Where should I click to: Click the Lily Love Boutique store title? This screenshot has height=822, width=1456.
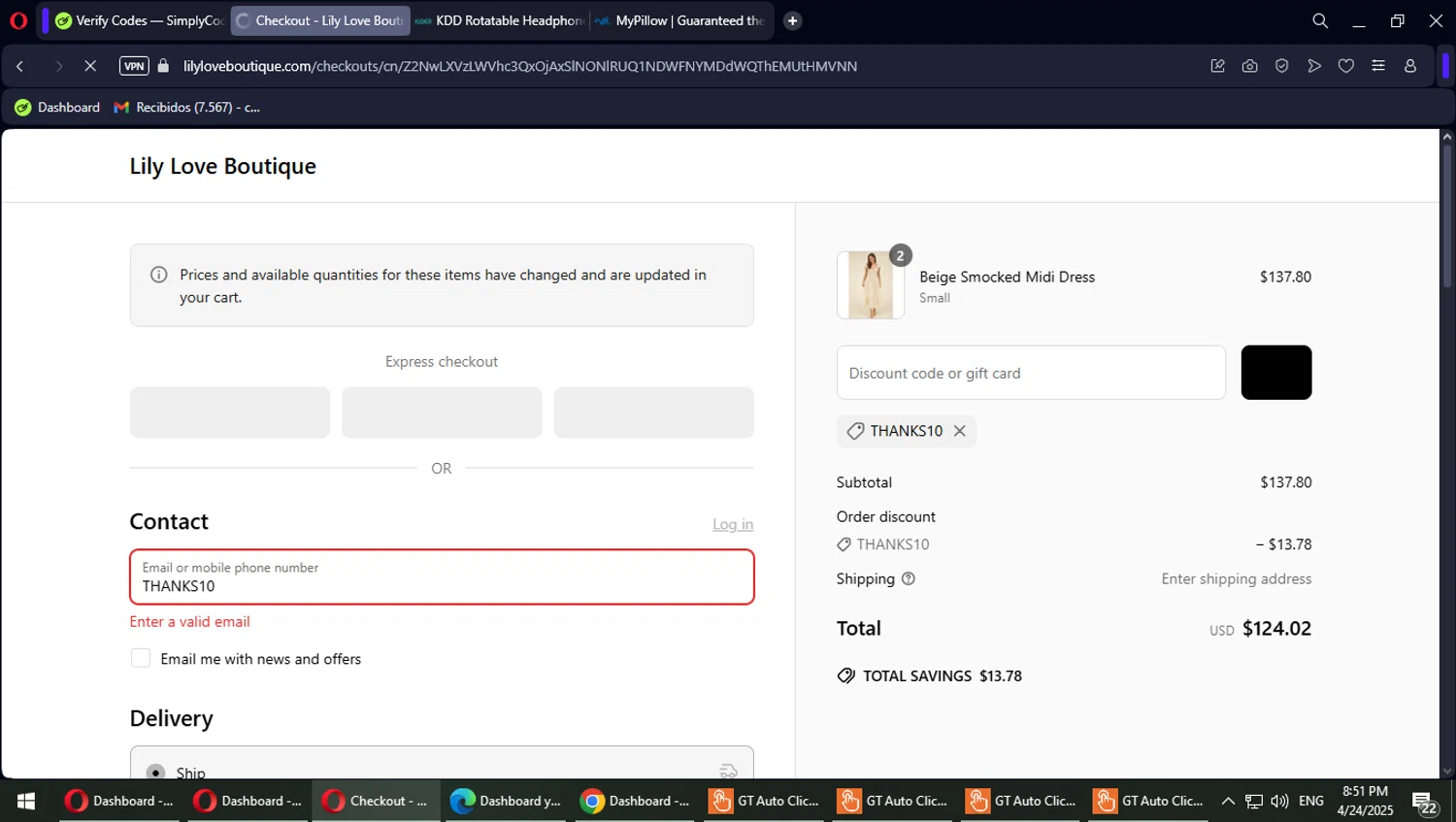[223, 166]
